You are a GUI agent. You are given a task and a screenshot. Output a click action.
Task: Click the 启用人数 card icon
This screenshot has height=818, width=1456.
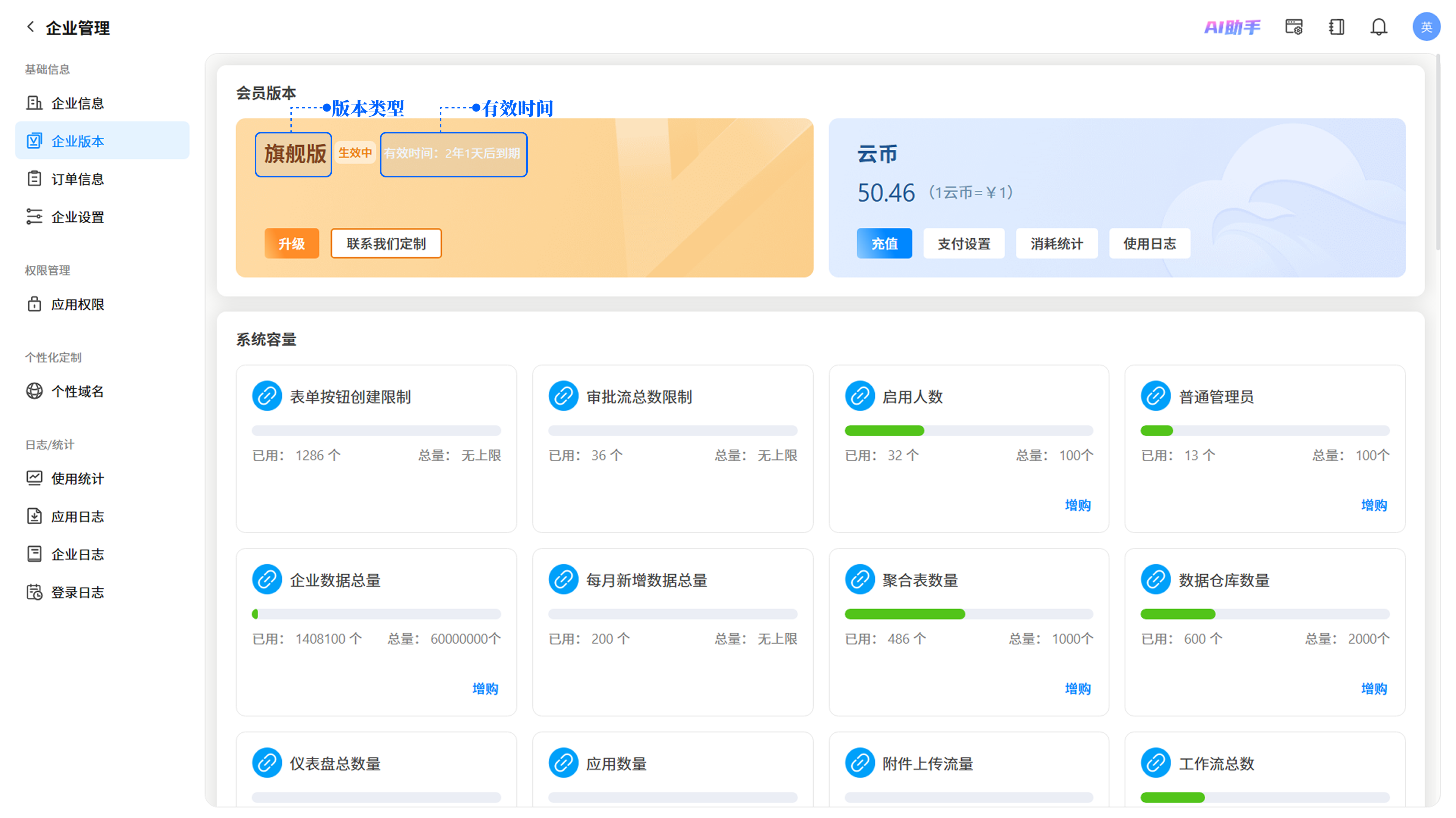pyautogui.click(x=860, y=396)
